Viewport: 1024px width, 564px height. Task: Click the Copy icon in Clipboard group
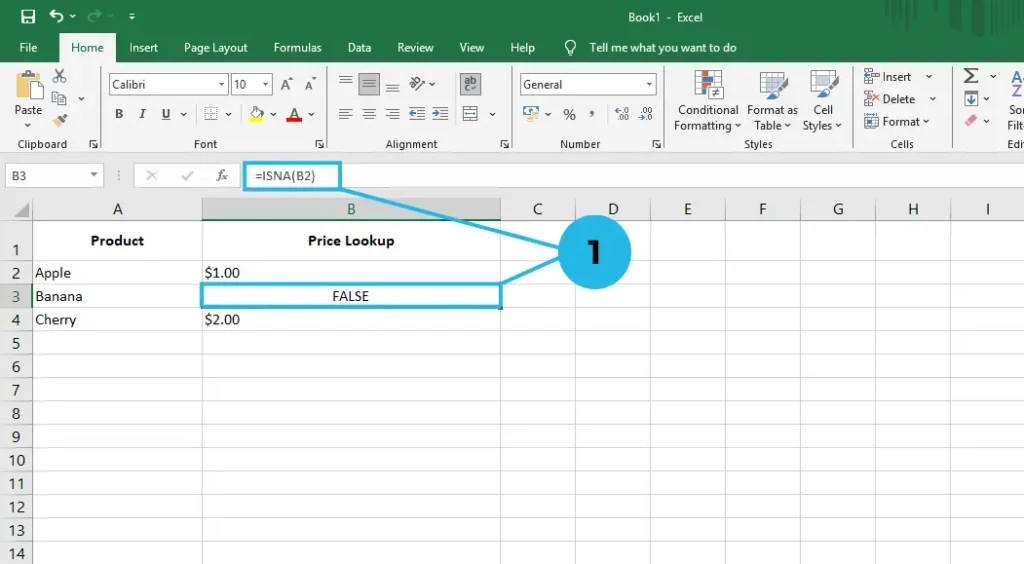pos(59,99)
